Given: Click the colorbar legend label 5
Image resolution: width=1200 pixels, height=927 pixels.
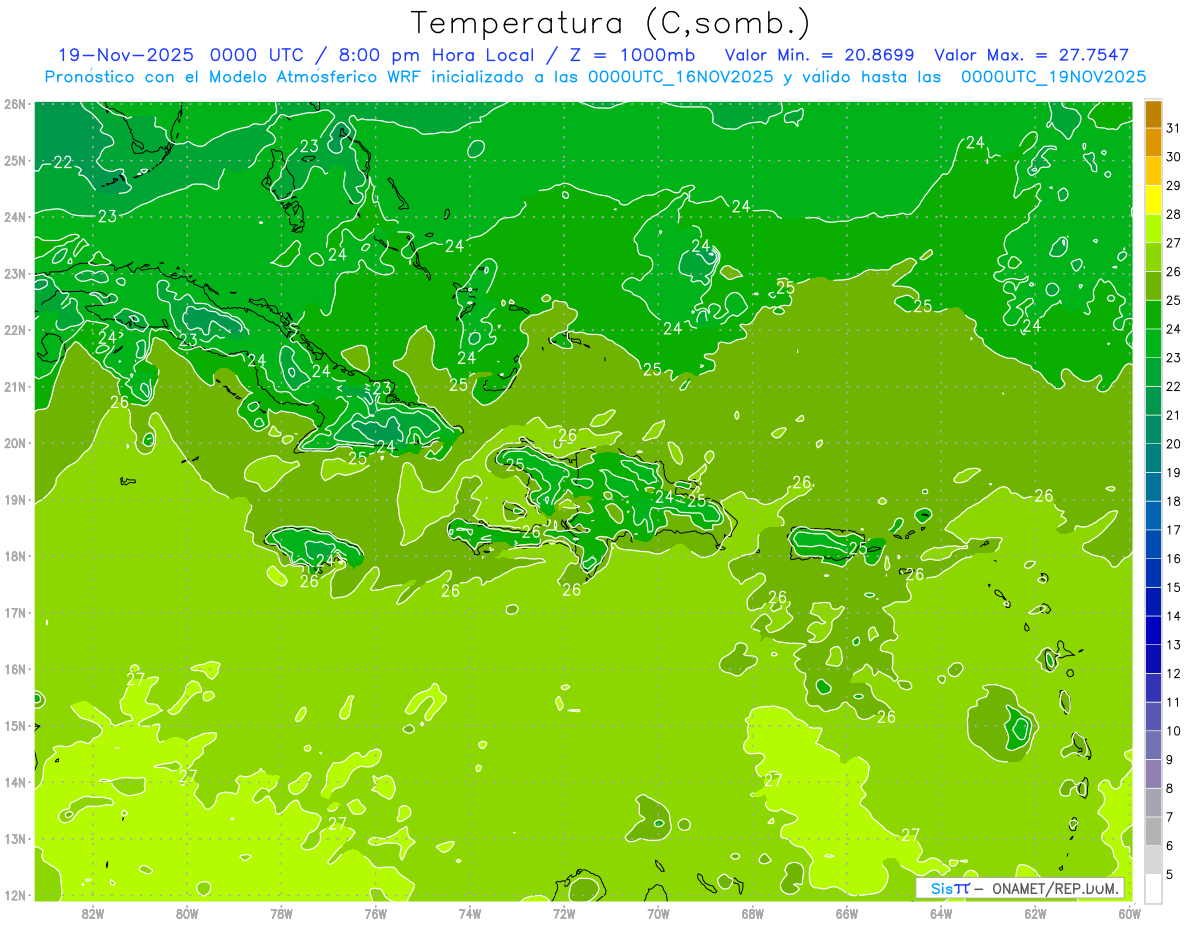Looking at the screenshot, I should [x=1169, y=874].
